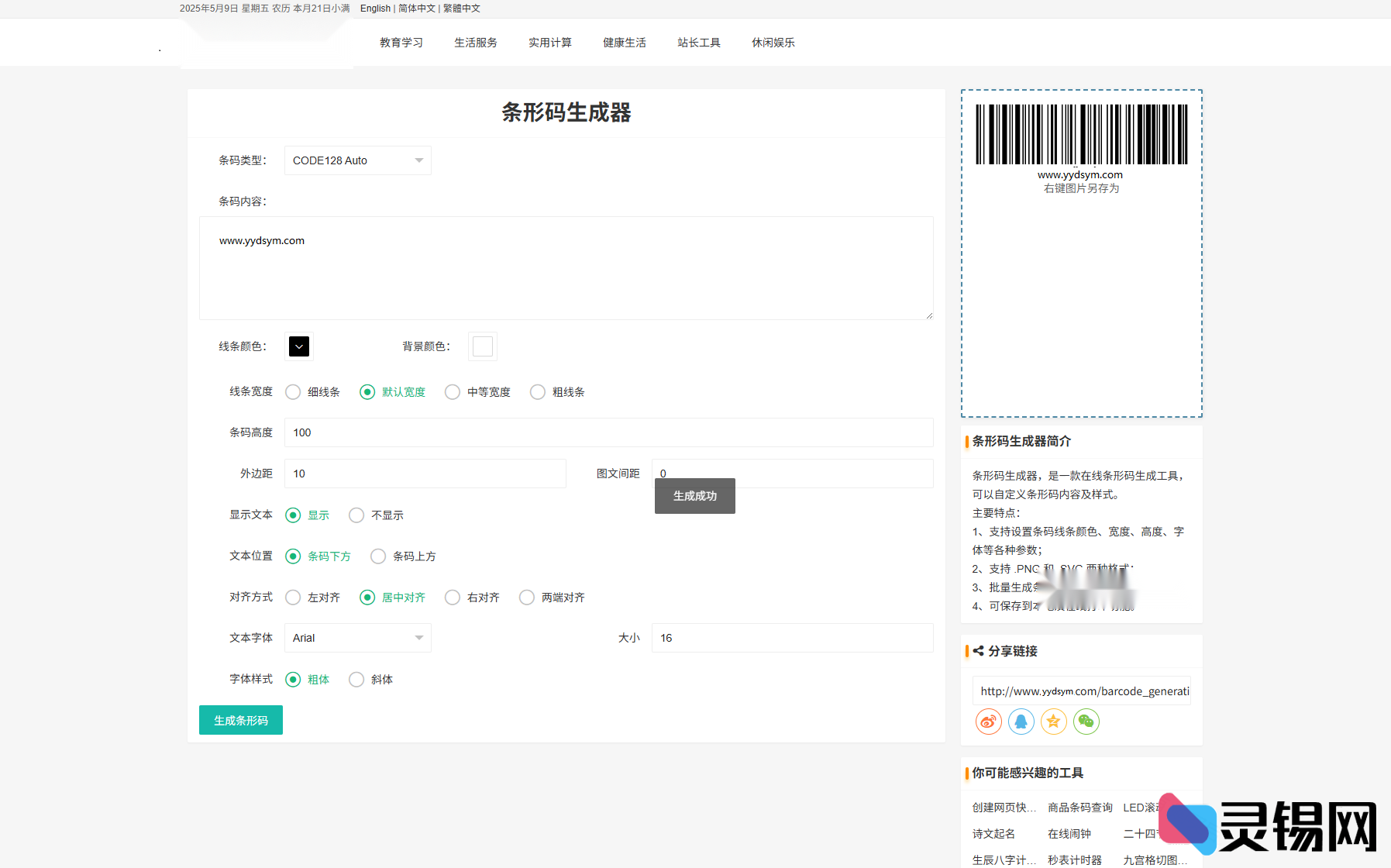
Task: Open the 条码类型 CODE128 Auto dropdown
Action: click(358, 160)
